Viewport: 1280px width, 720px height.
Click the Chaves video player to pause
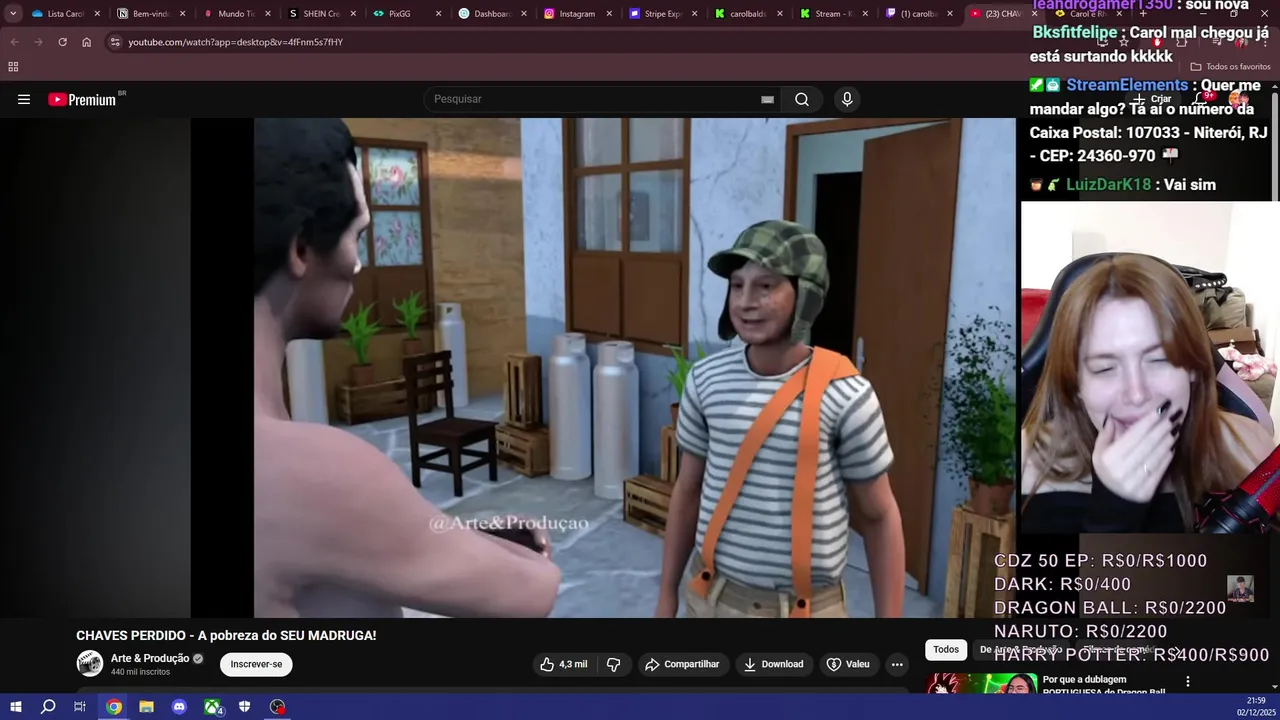[x=604, y=367]
